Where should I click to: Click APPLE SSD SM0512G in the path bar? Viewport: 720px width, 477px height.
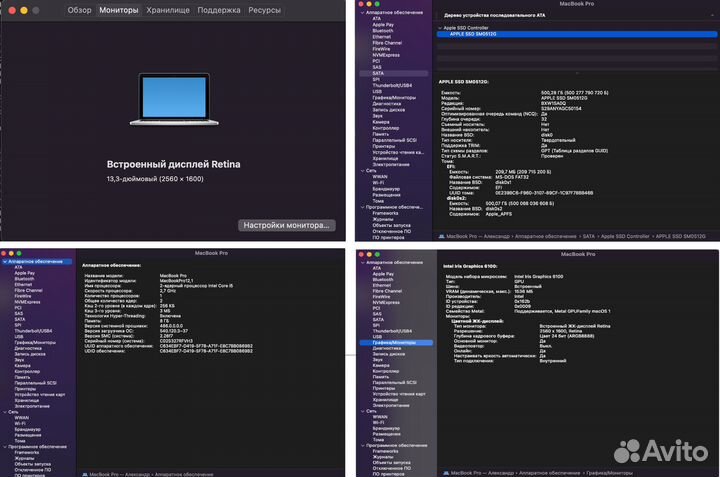point(681,236)
